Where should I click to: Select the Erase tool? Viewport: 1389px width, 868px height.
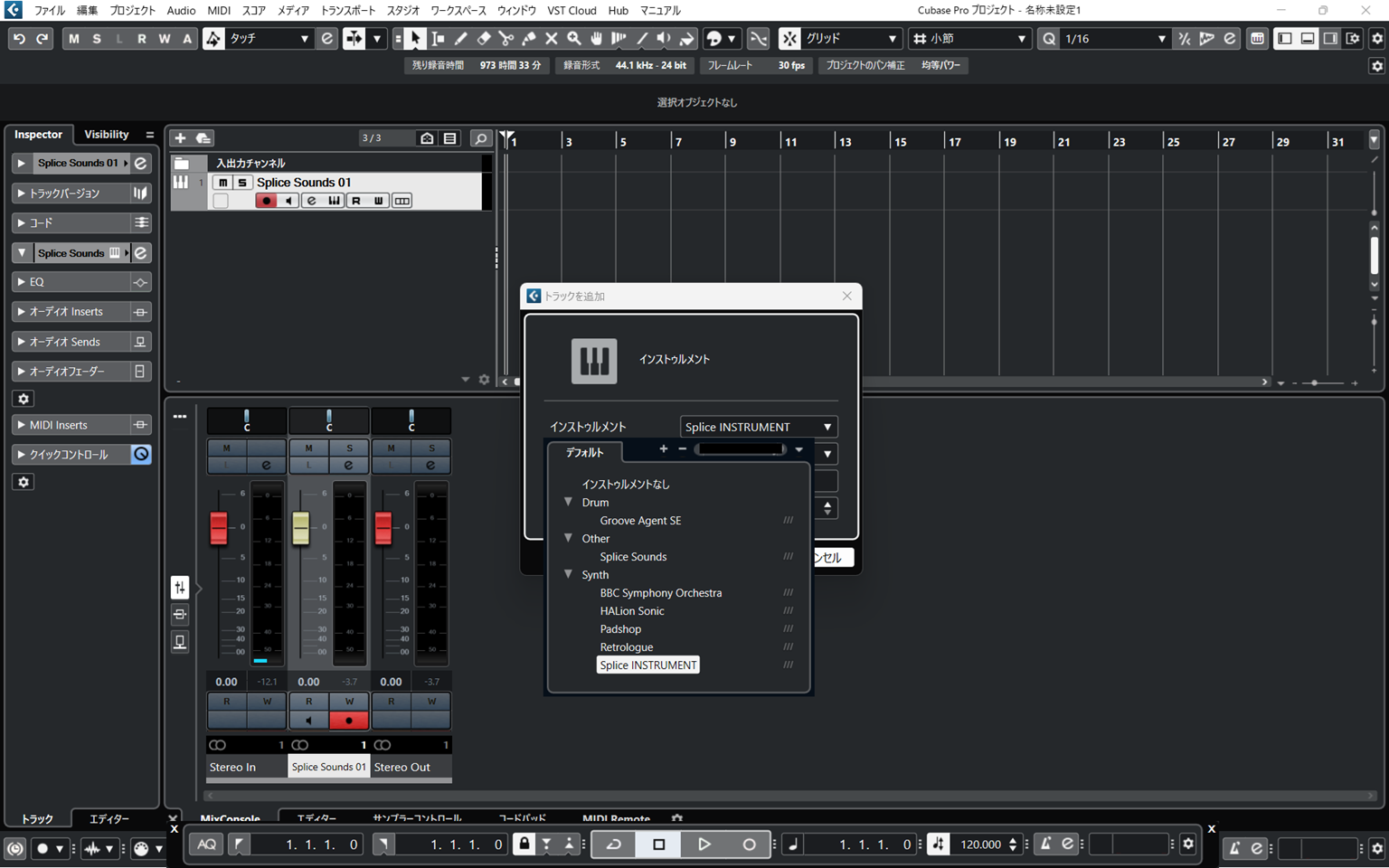[484, 39]
